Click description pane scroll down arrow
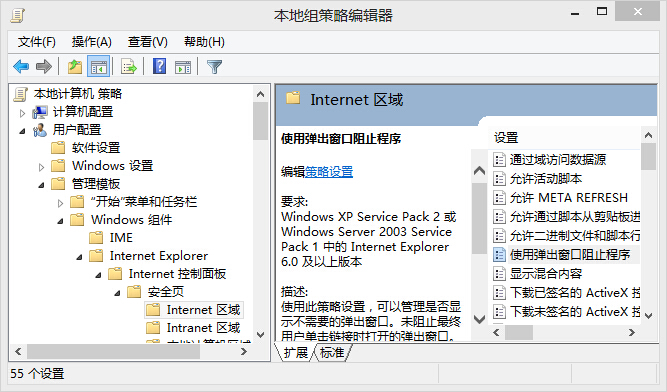 (x=479, y=319)
